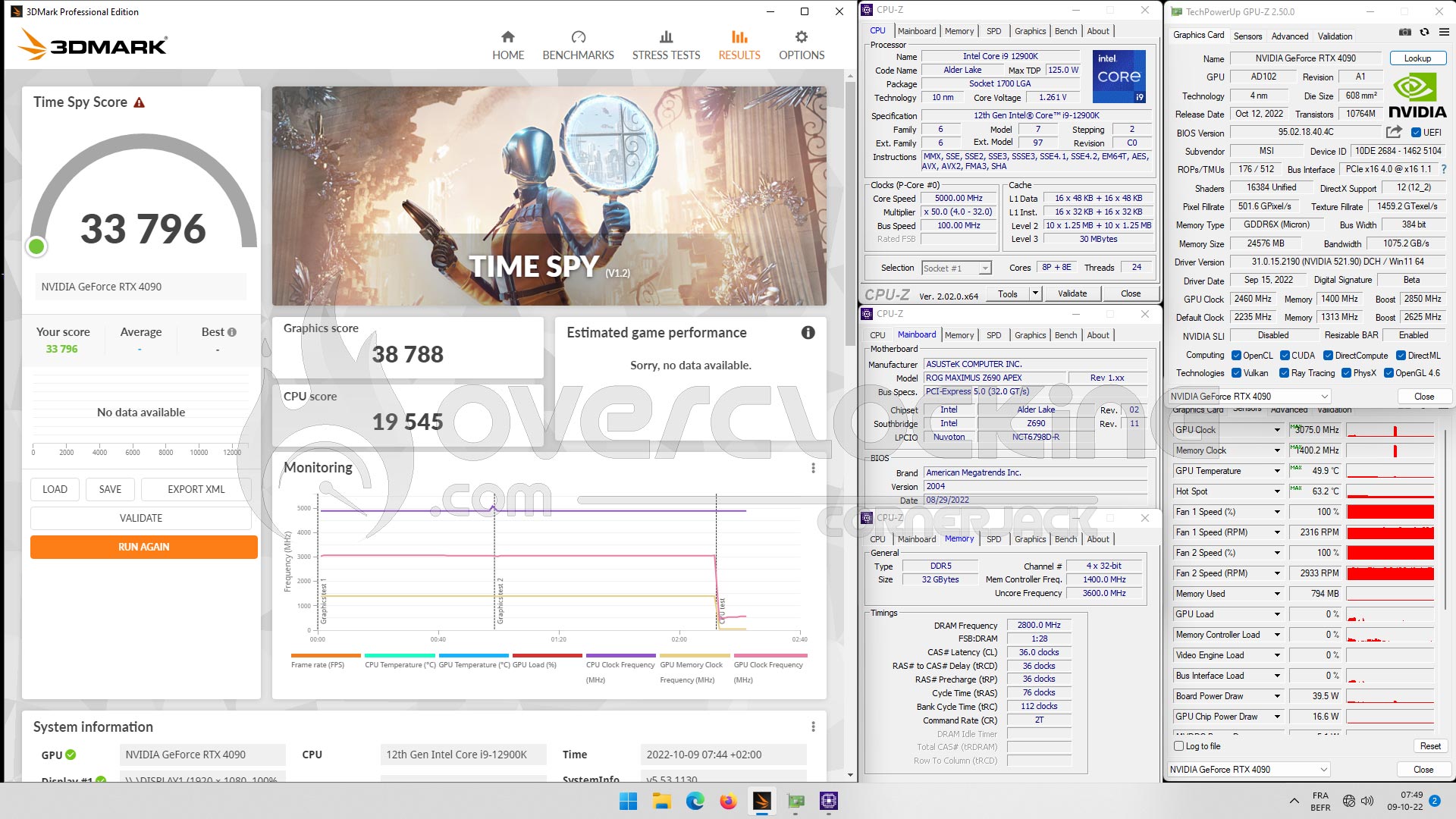The width and height of the screenshot is (1456, 819).
Task: Toggle the Ray Tracing checkbox in GPU-Z
Action: 1284,373
